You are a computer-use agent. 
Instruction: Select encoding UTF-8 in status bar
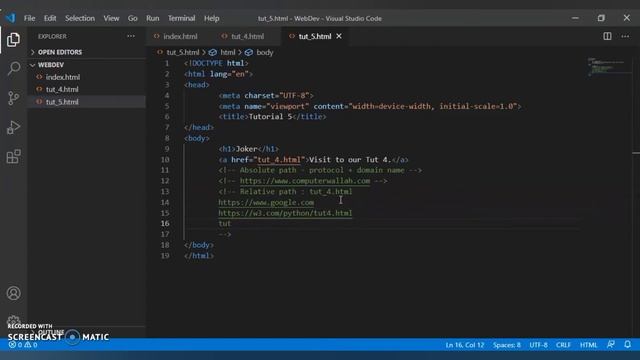tap(538, 345)
